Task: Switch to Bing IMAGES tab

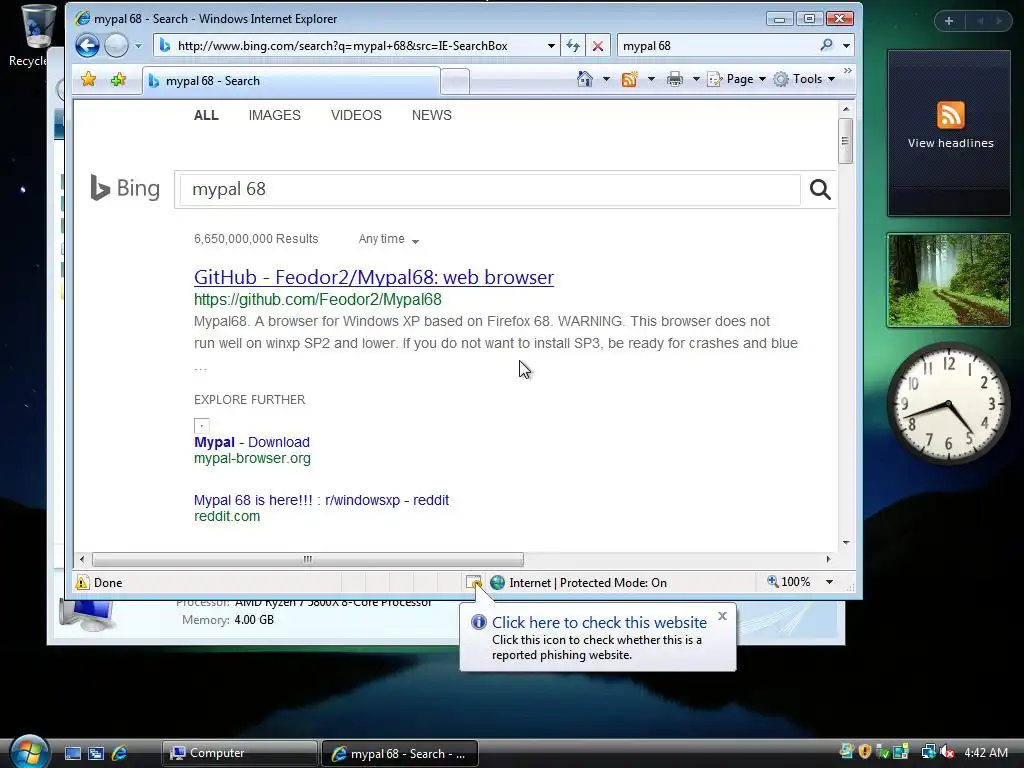Action: (274, 116)
